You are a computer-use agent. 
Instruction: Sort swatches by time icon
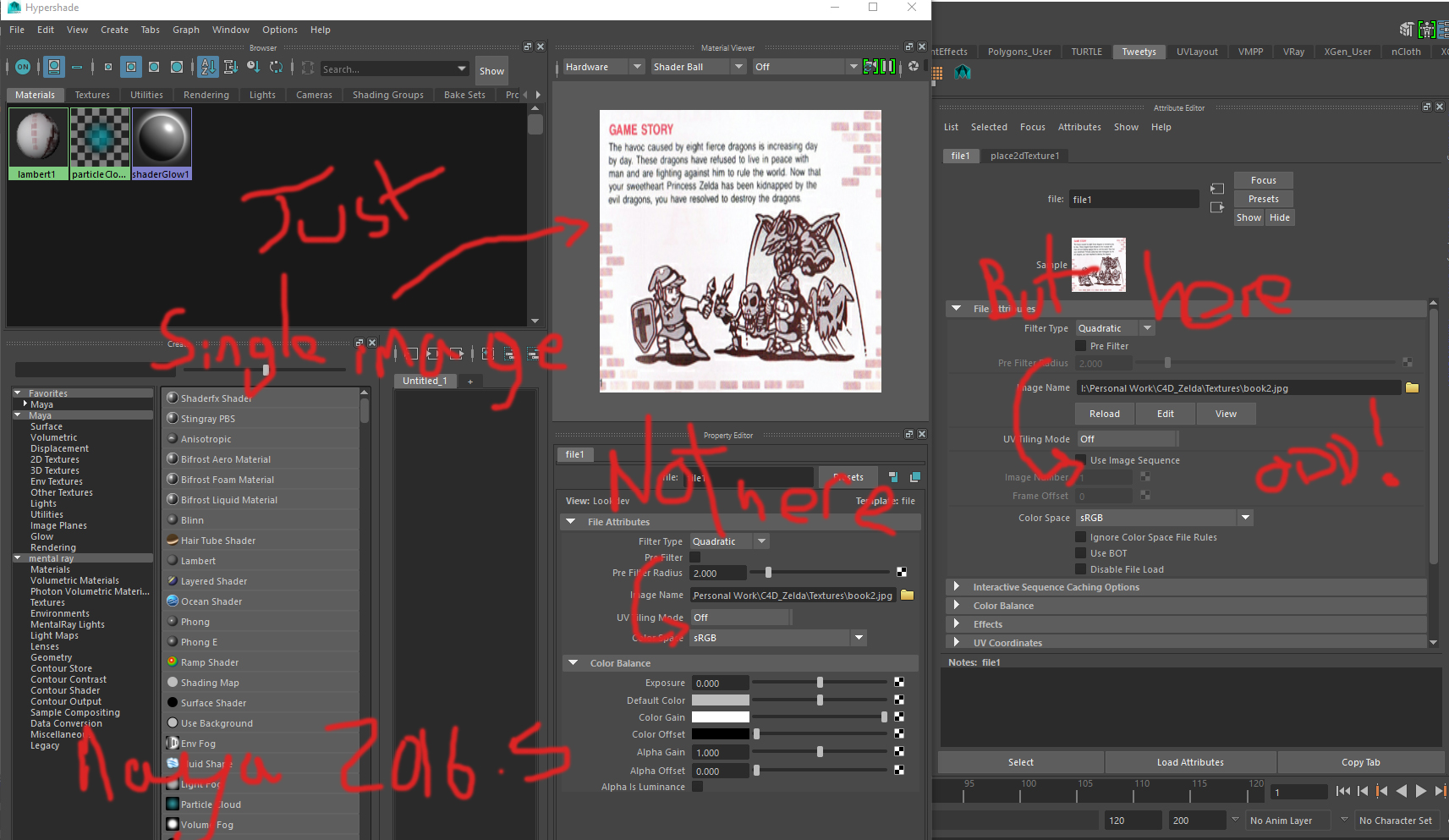pos(253,67)
